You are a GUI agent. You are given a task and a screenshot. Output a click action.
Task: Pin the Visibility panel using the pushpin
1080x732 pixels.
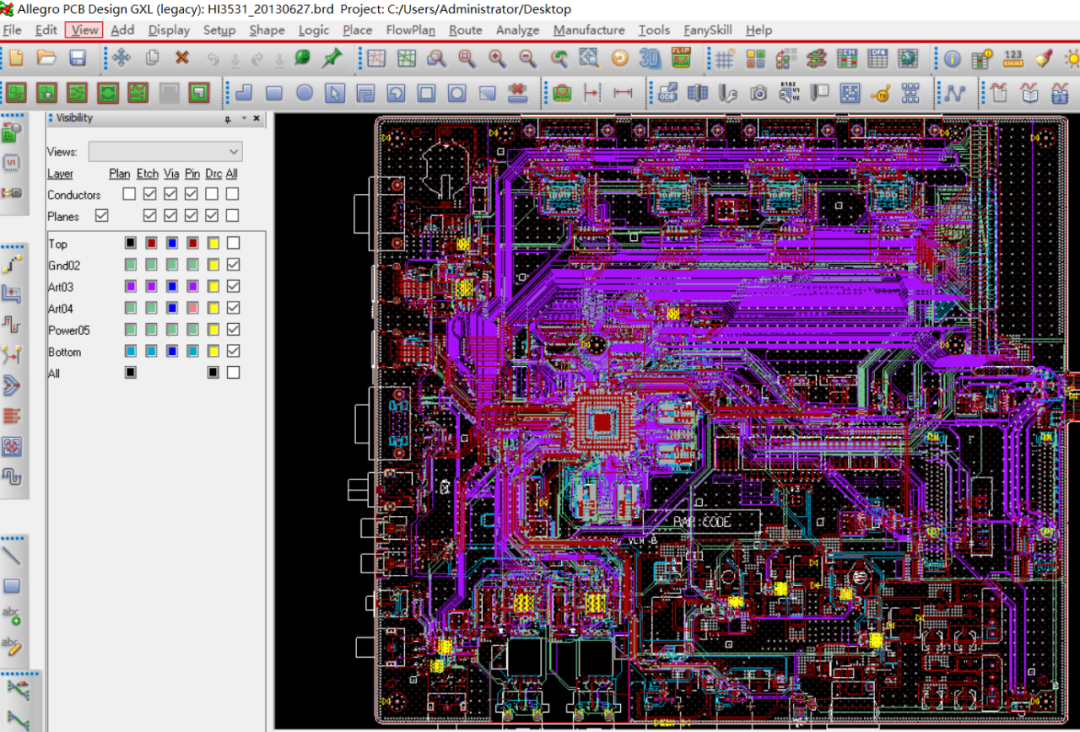[x=228, y=118]
